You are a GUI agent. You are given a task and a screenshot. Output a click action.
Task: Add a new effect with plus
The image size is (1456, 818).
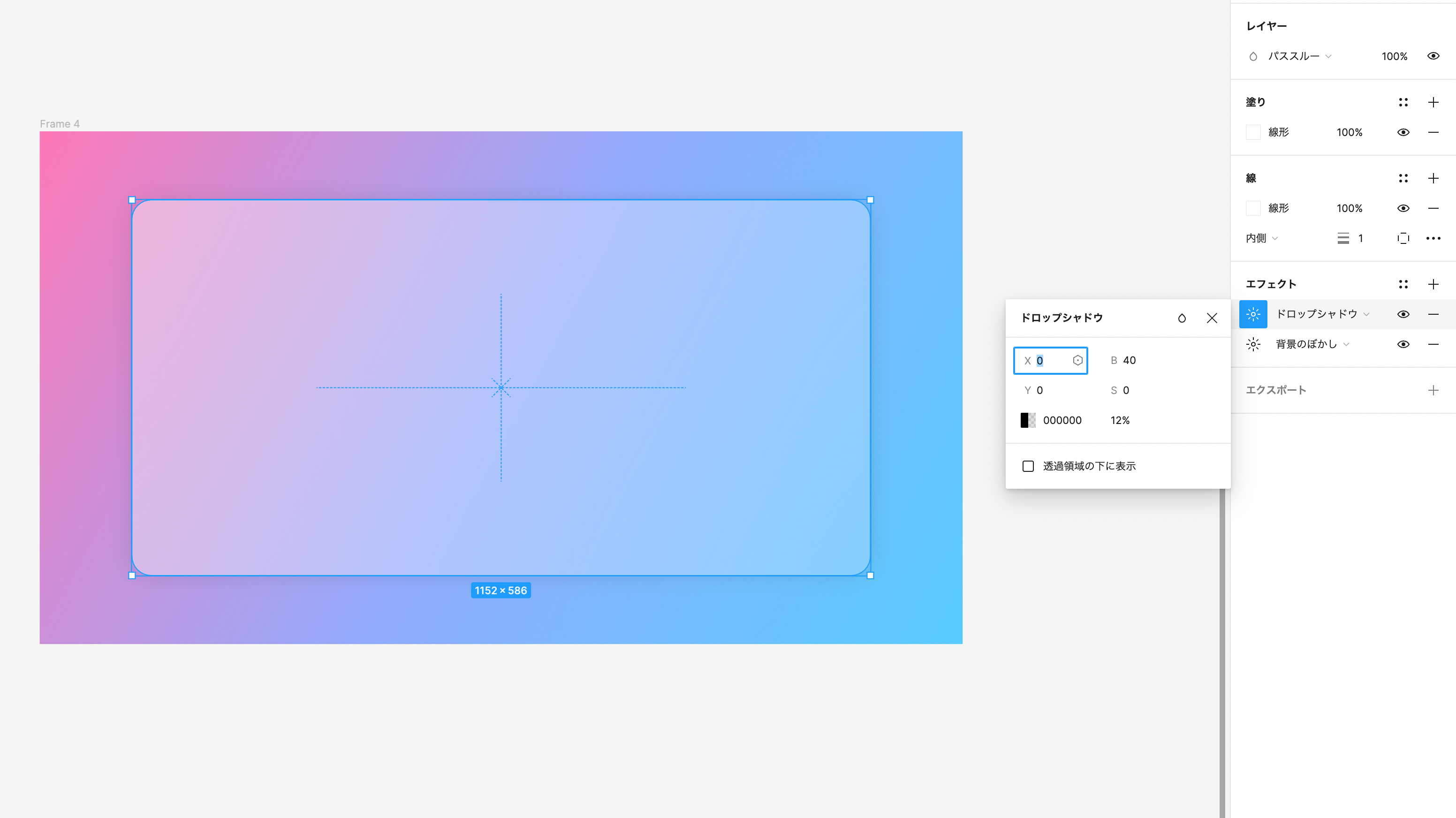pyautogui.click(x=1433, y=284)
